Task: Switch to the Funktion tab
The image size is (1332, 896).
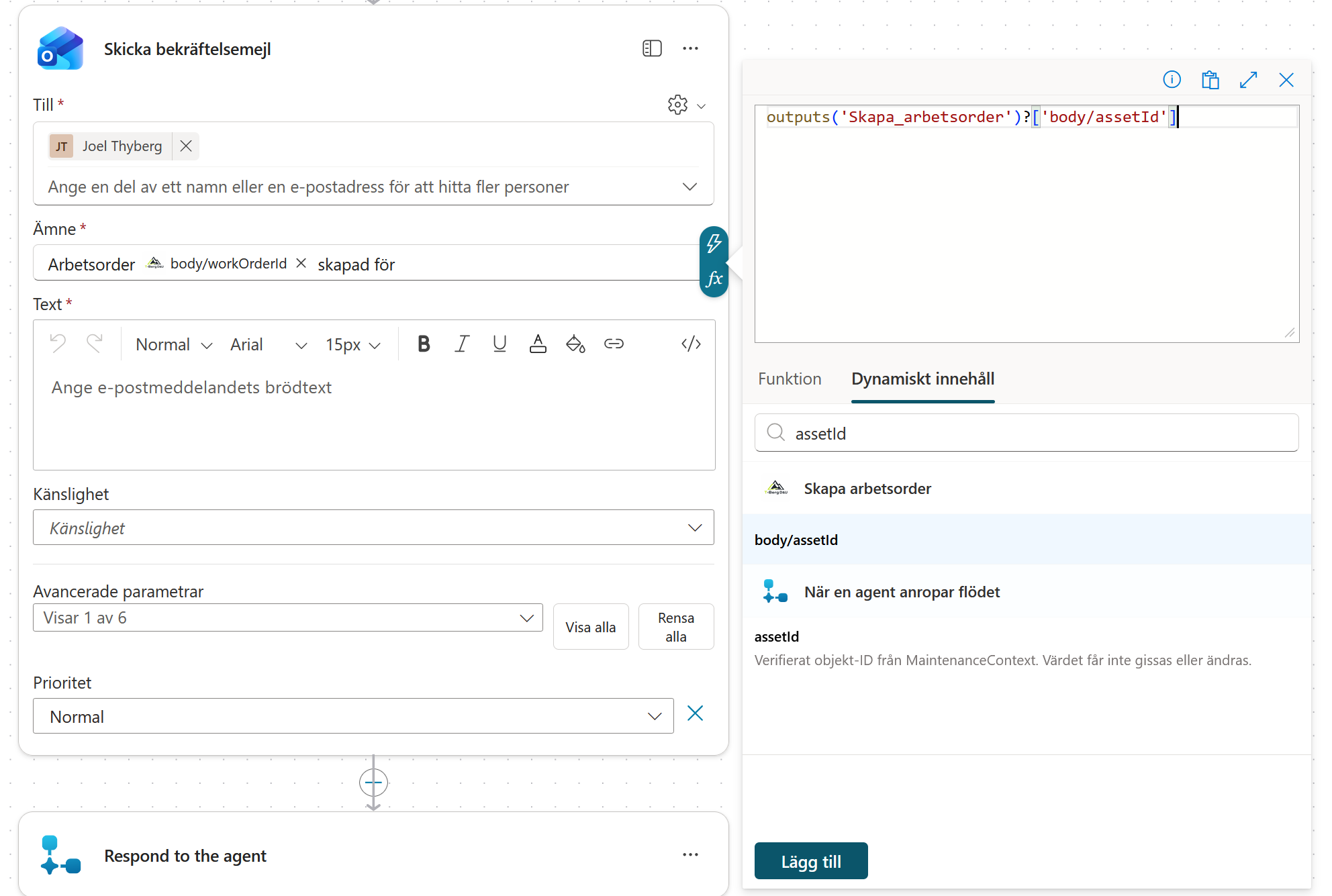Action: 790,379
